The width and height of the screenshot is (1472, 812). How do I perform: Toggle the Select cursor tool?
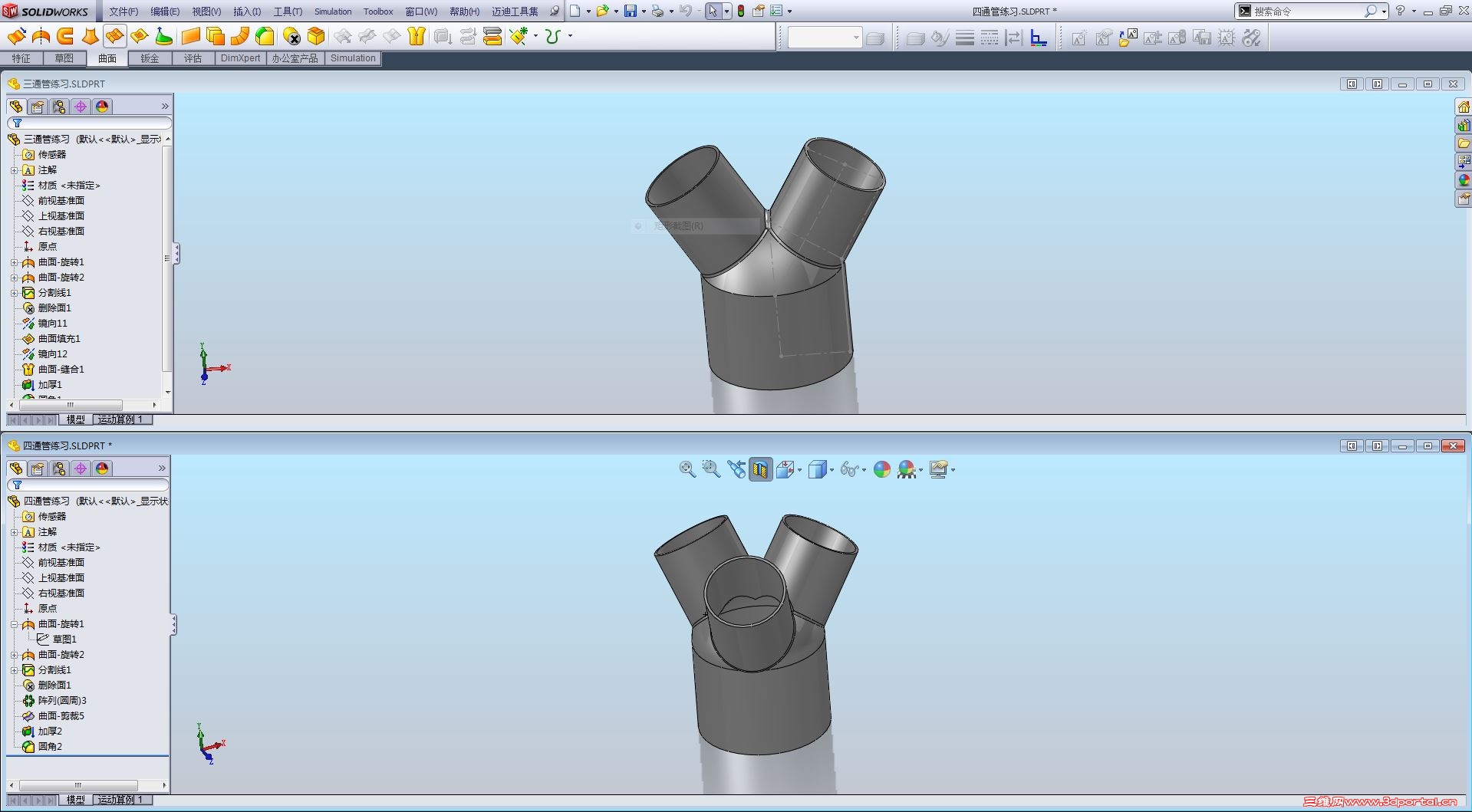point(713,11)
